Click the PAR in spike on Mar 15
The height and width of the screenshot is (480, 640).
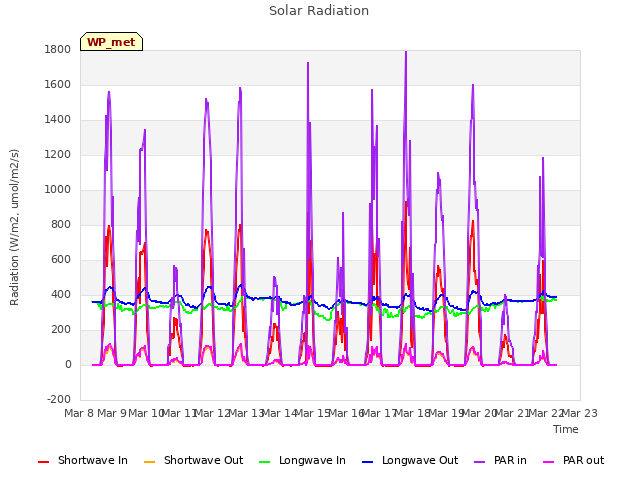308,64
